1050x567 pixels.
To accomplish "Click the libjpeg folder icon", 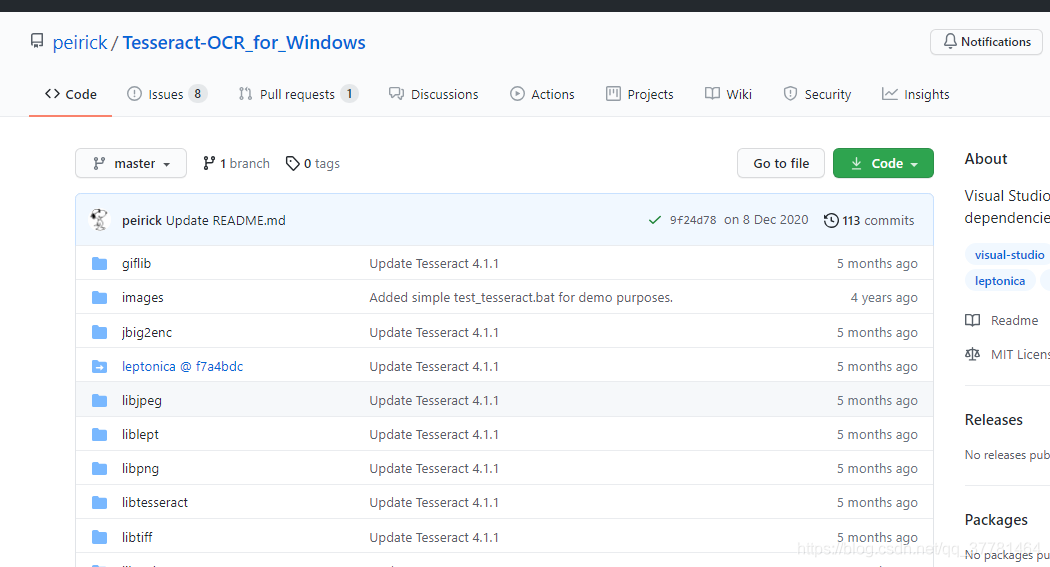I will 100,400.
